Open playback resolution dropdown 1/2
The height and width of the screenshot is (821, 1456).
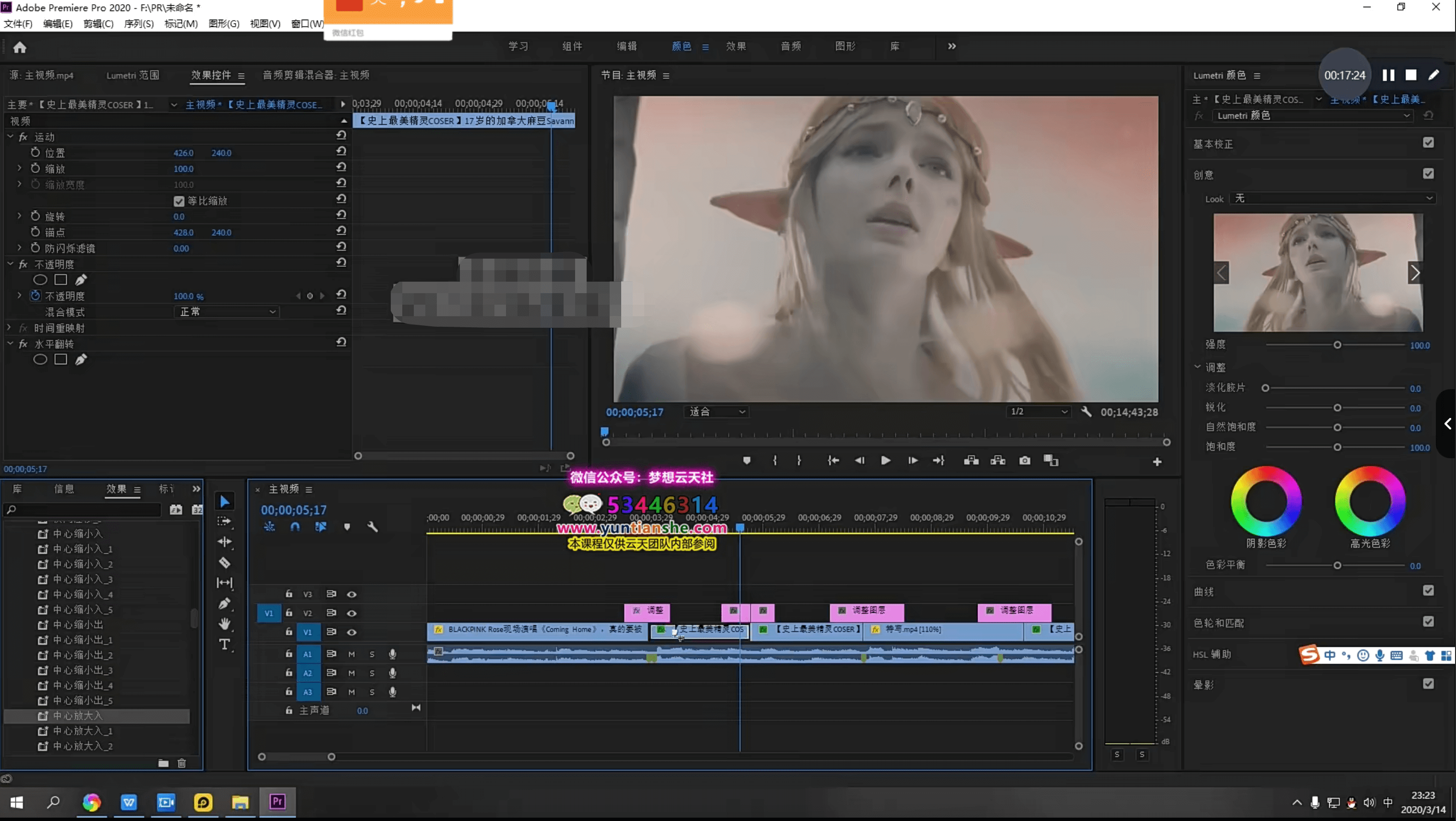click(x=1039, y=411)
